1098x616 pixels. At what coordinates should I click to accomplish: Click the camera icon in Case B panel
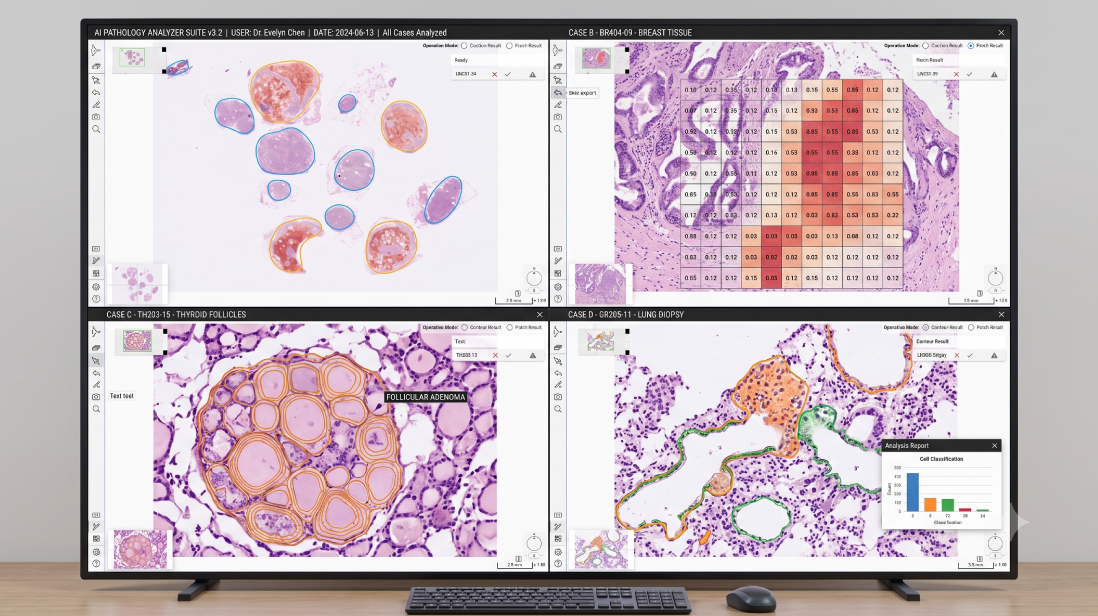pyautogui.click(x=558, y=117)
